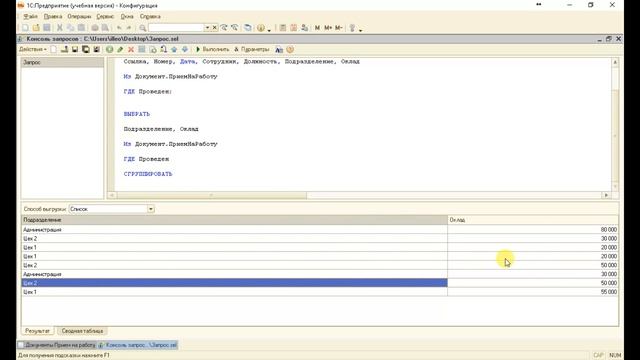Switch to the Сводная таблица tab
The image size is (640, 360).
pyautogui.click(x=82, y=331)
